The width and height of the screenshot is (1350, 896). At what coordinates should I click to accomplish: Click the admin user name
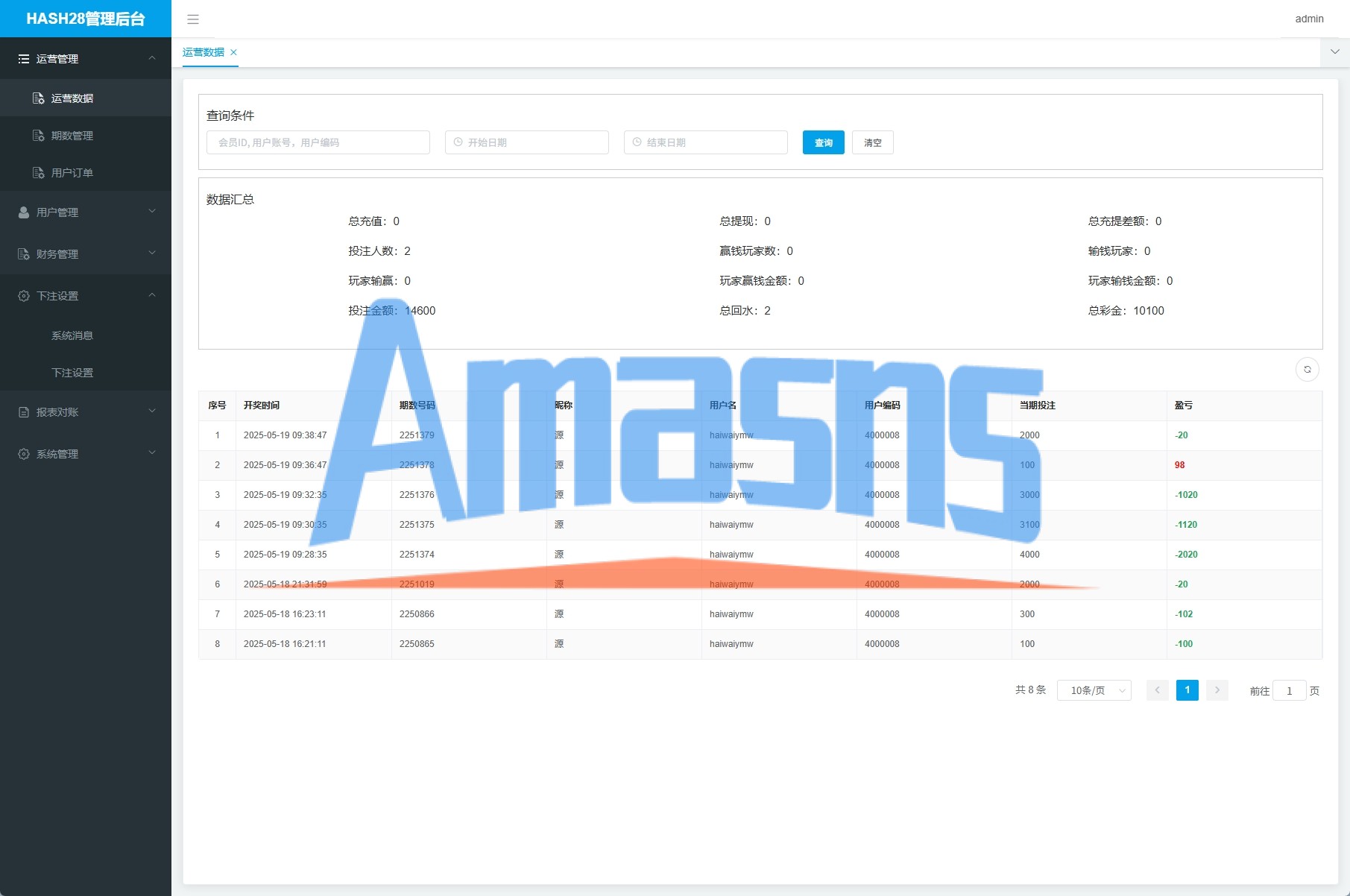tap(1310, 19)
